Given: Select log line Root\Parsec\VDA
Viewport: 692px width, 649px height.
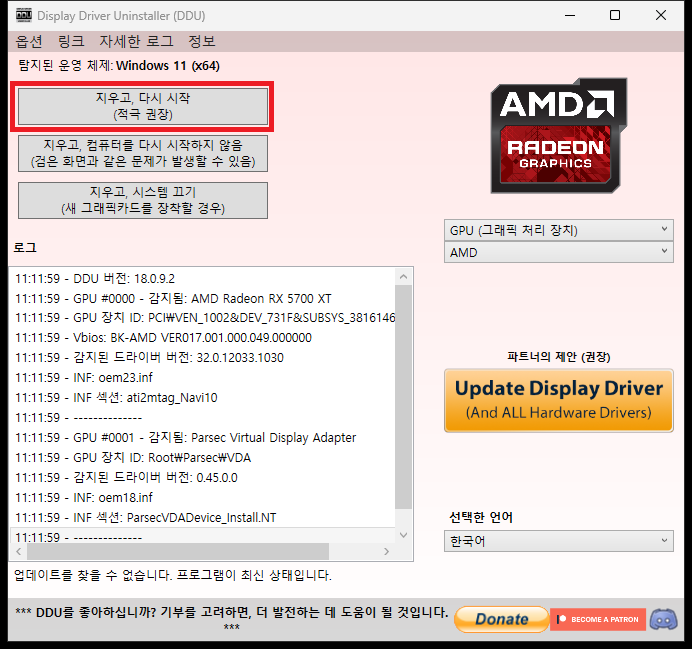Looking at the screenshot, I should 203,458.
